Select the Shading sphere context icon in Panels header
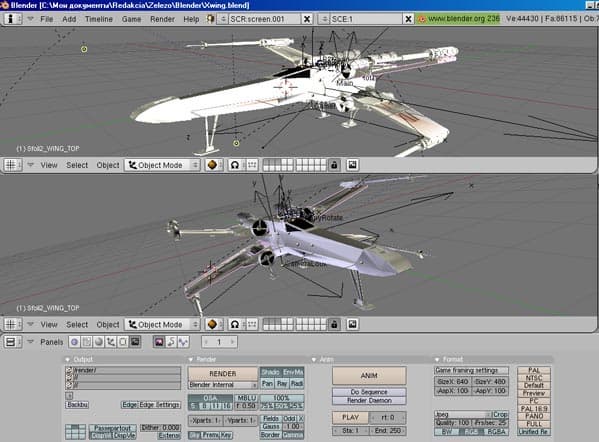599x442 pixels. [x=99, y=342]
